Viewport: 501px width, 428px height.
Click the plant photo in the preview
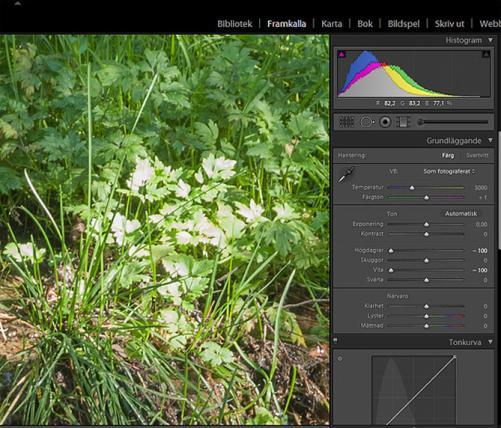click(x=164, y=230)
